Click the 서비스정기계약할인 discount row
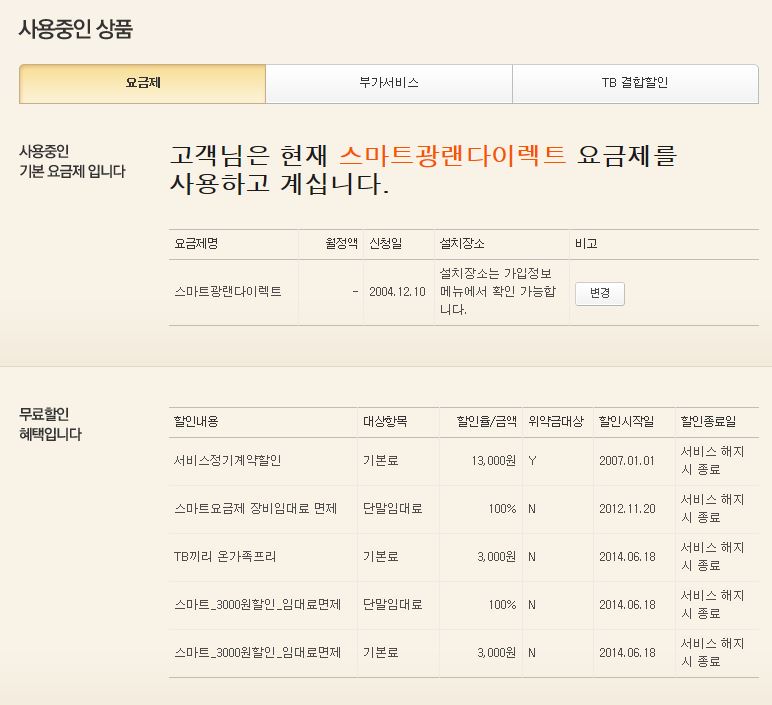The width and height of the screenshot is (772, 705). coord(227,461)
